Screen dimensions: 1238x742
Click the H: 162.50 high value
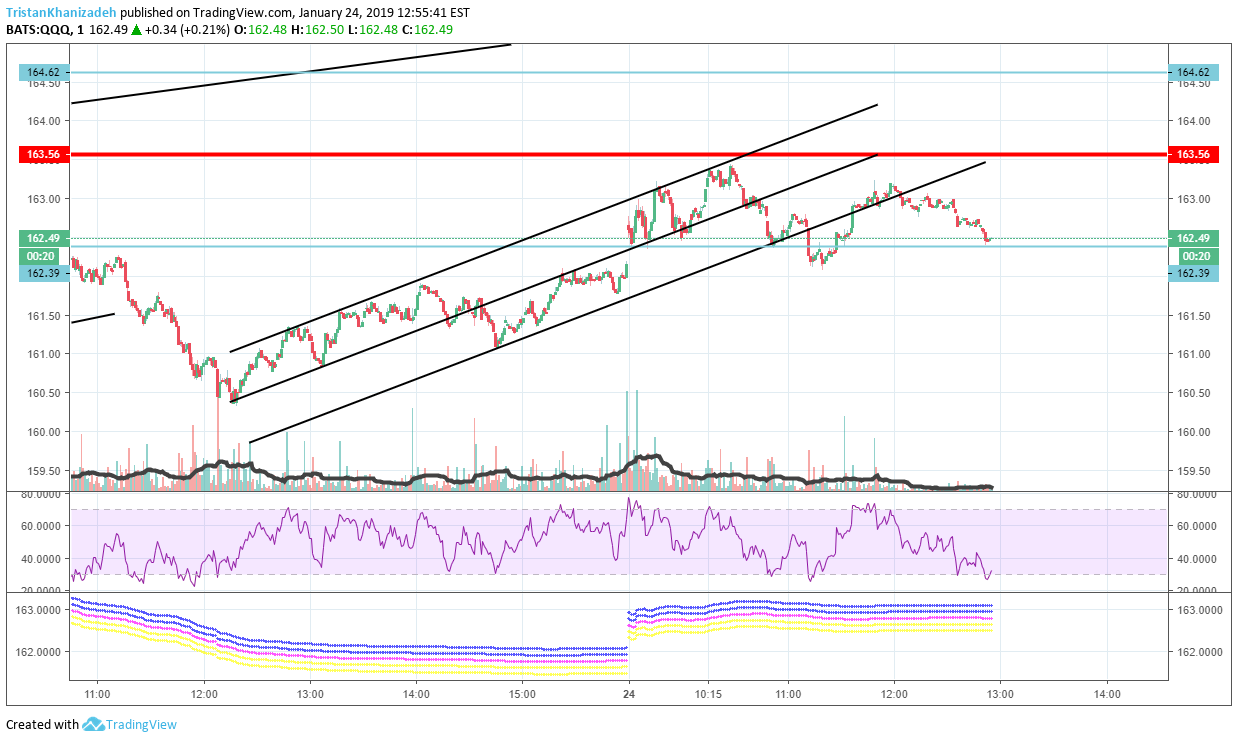[x=318, y=30]
